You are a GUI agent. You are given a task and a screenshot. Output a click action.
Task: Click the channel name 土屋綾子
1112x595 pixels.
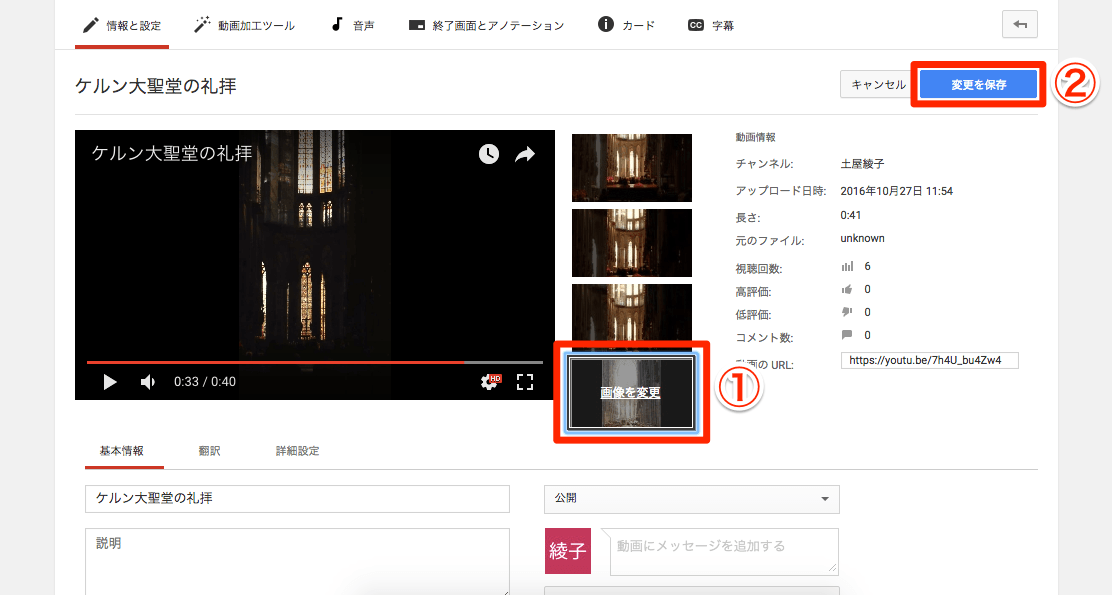pos(862,164)
